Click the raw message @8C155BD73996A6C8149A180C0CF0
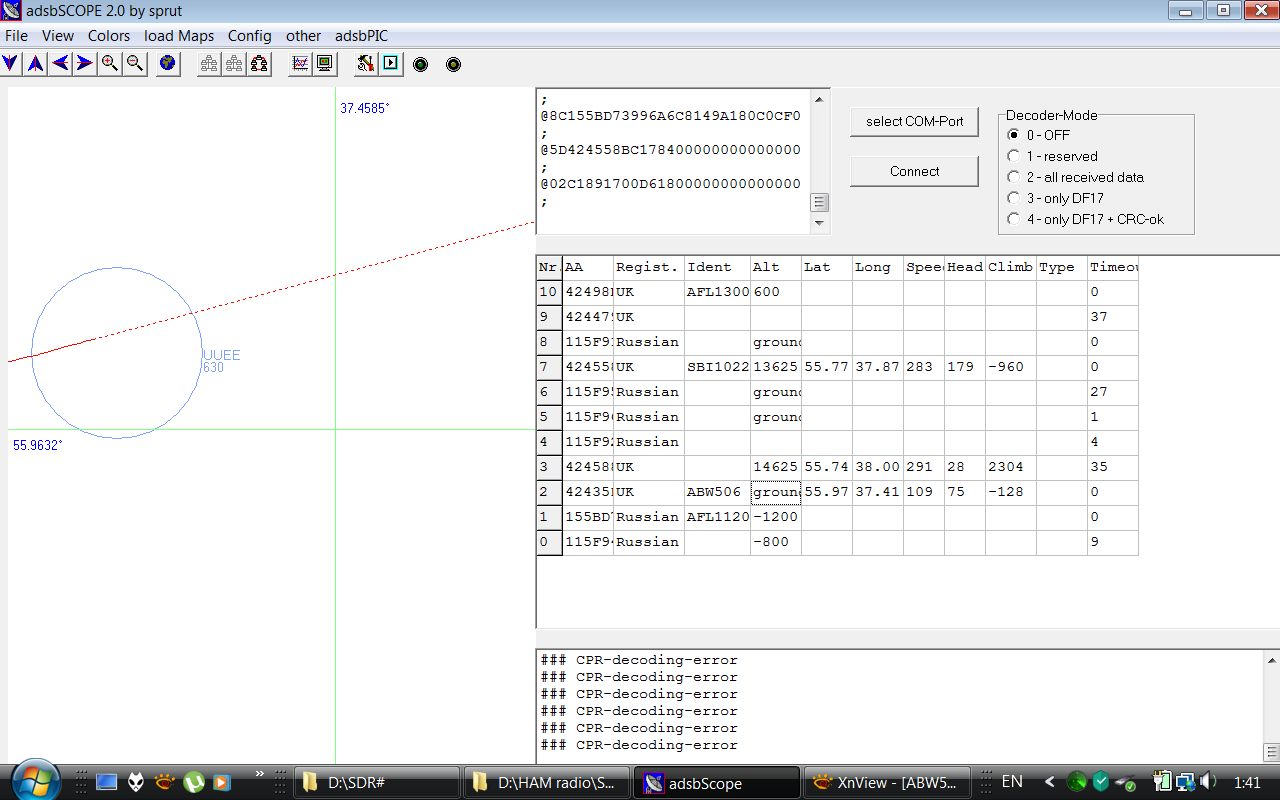 [x=671, y=116]
